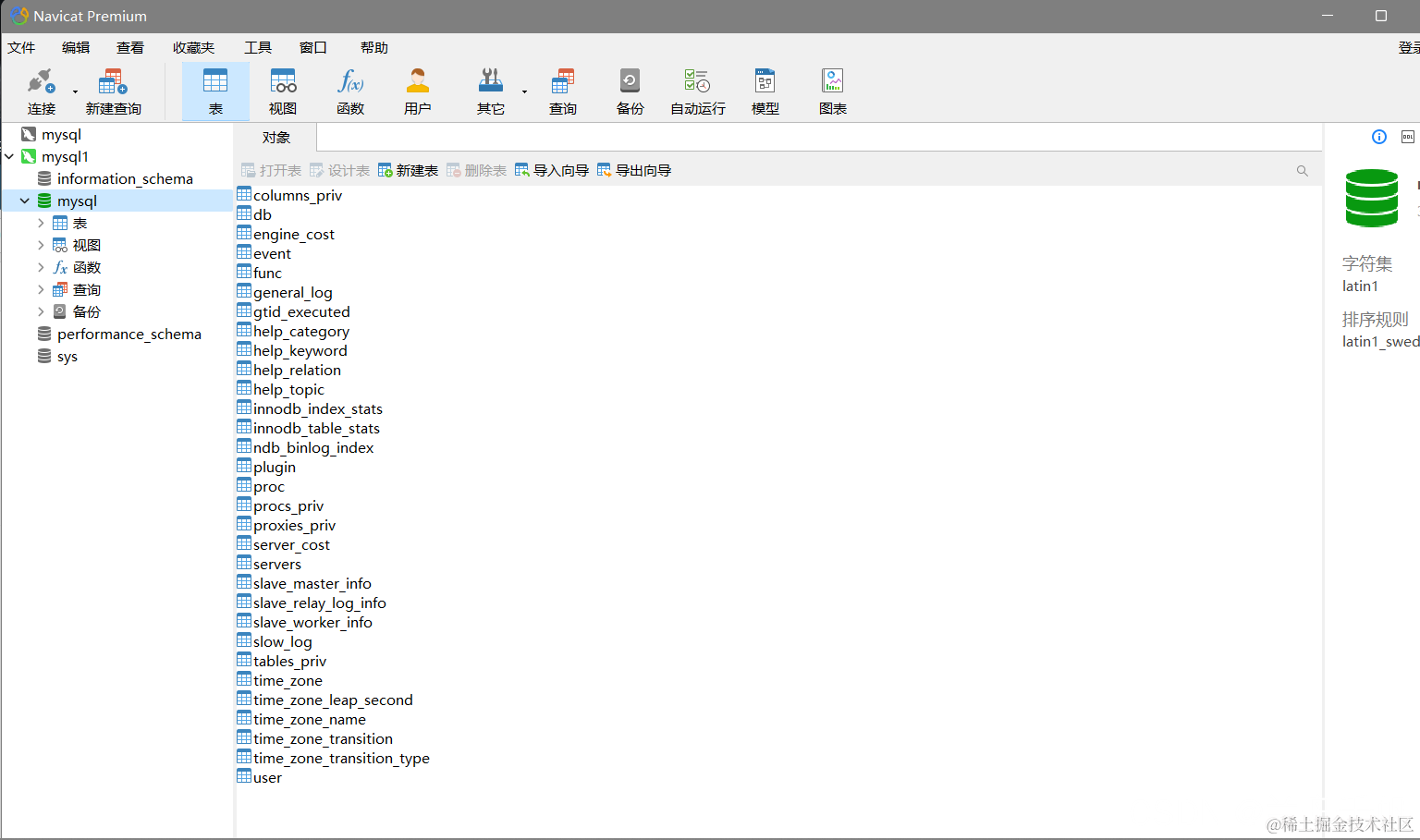
Task: Click the DDL icon in the right panel
Action: (x=1408, y=137)
